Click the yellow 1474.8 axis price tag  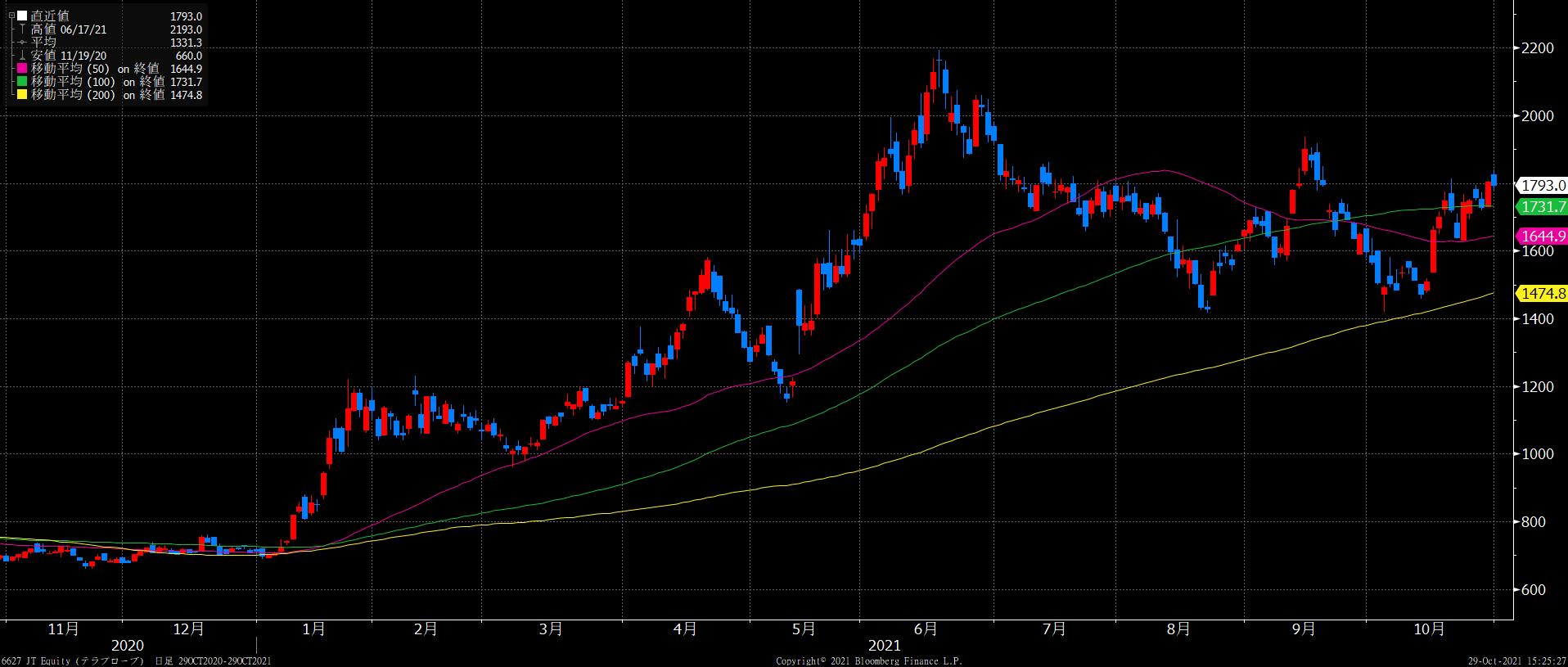(x=1542, y=293)
